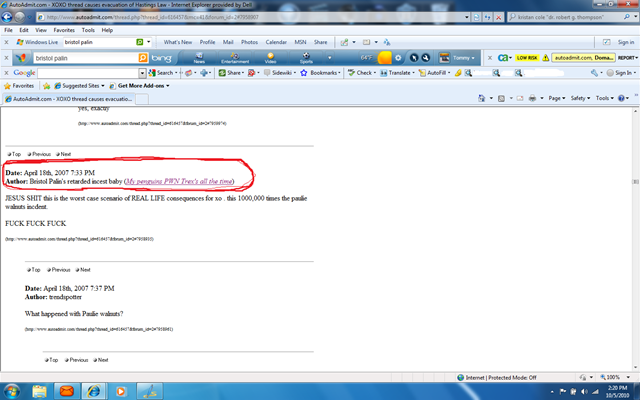Click the Calendar link in Windows Live toolbar

click(x=276, y=42)
